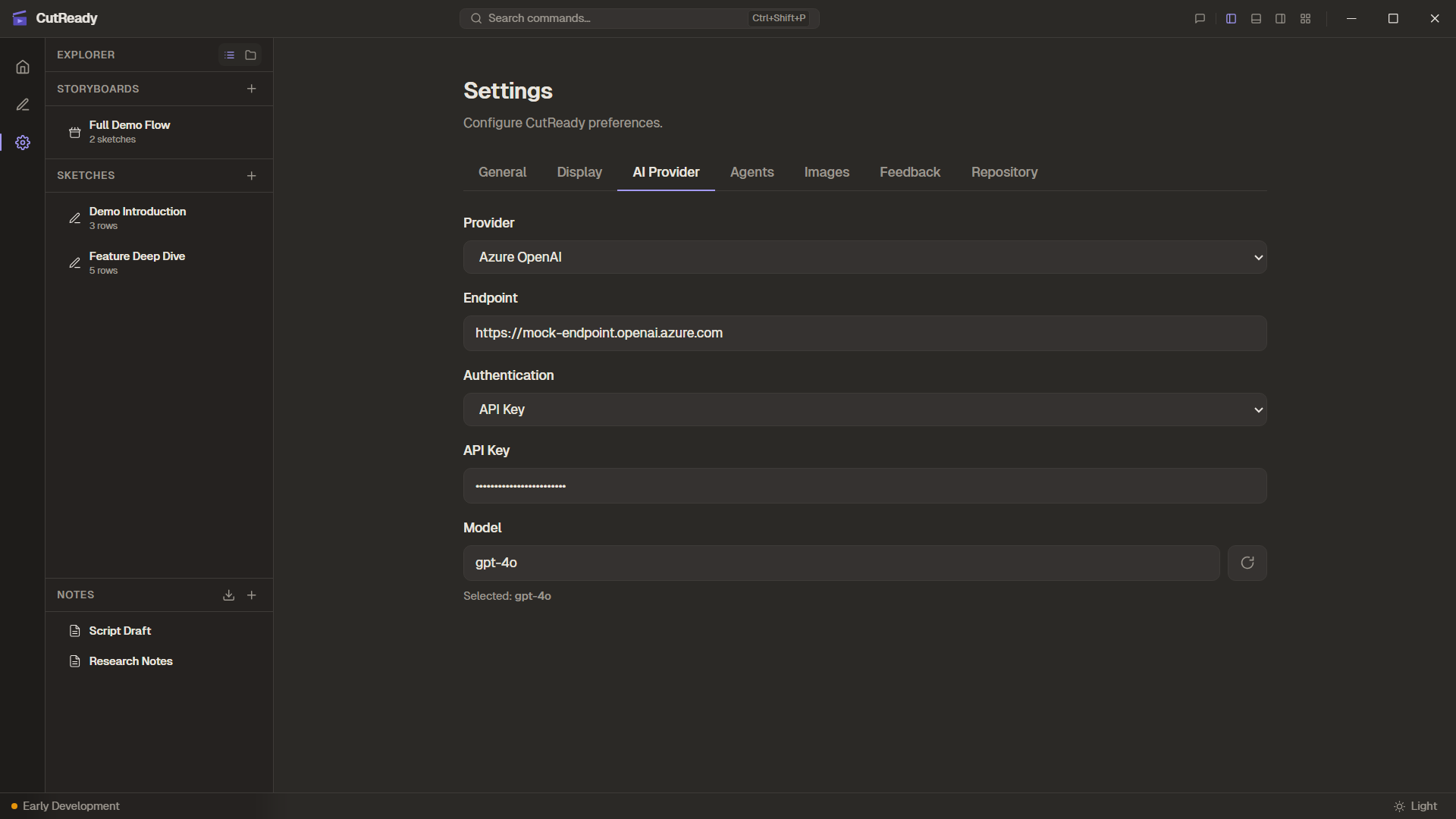Open the Authentication dropdown showing API Key
Image resolution: width=1456 pixels, height=819 pixels.
click(864, 409)
